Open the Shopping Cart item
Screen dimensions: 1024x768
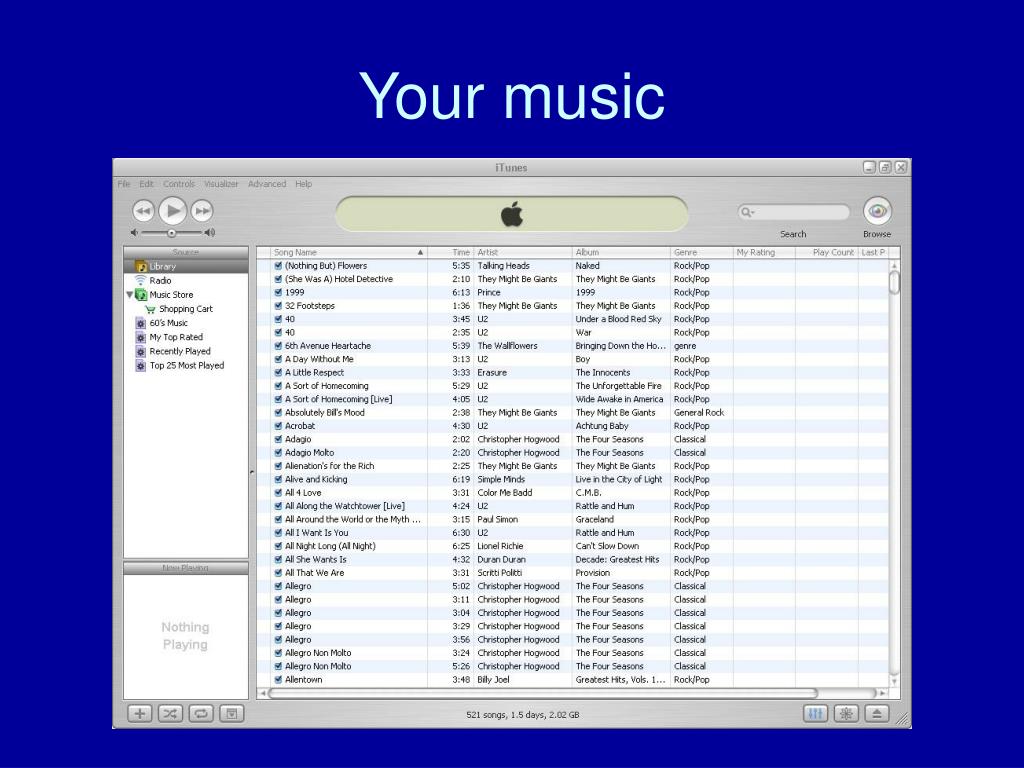[186, 309]
